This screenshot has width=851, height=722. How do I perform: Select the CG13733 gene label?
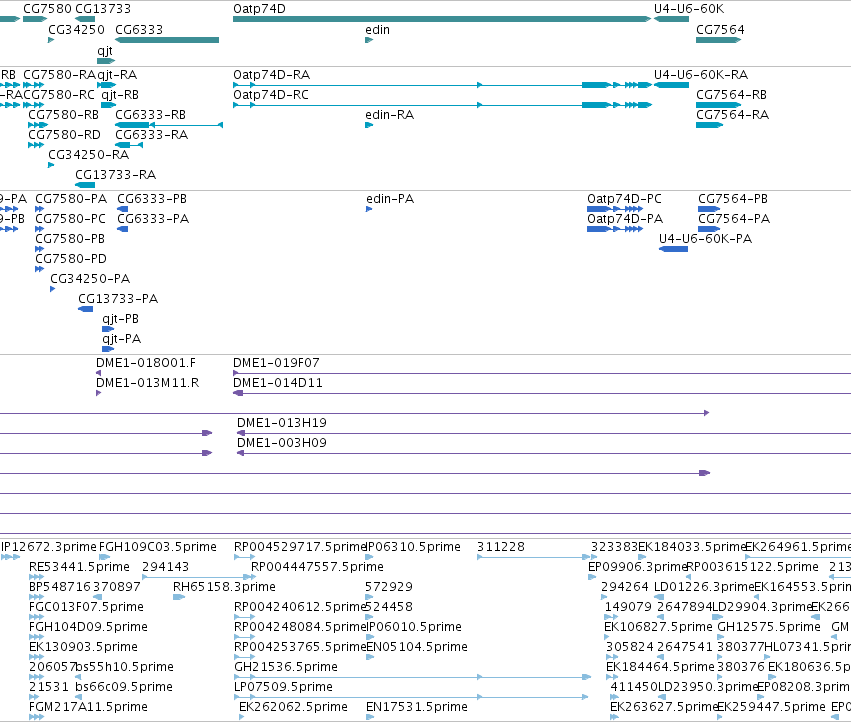pos(103,9)
